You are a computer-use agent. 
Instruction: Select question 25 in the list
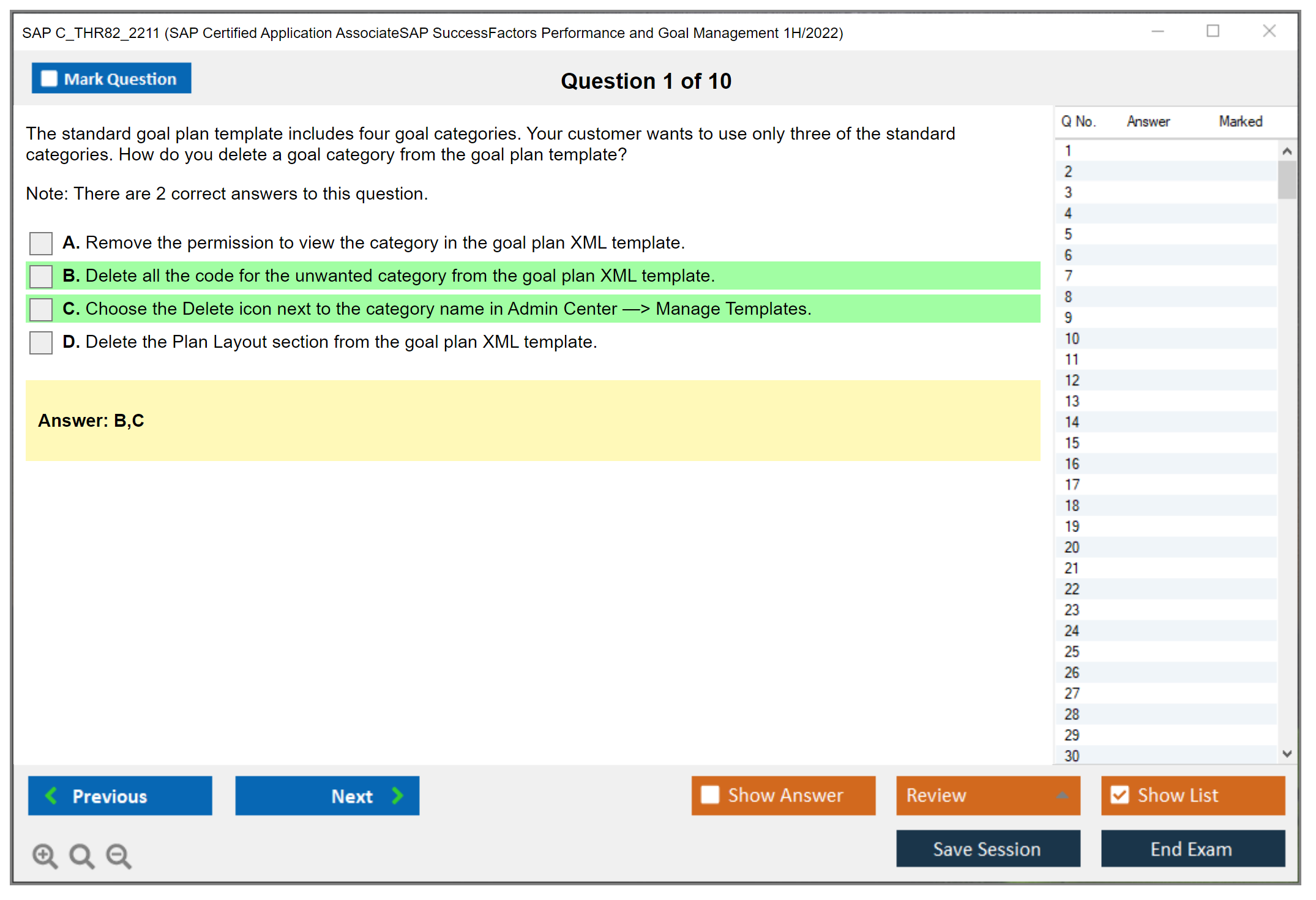pyautogui.click(x=1072, y=651)
